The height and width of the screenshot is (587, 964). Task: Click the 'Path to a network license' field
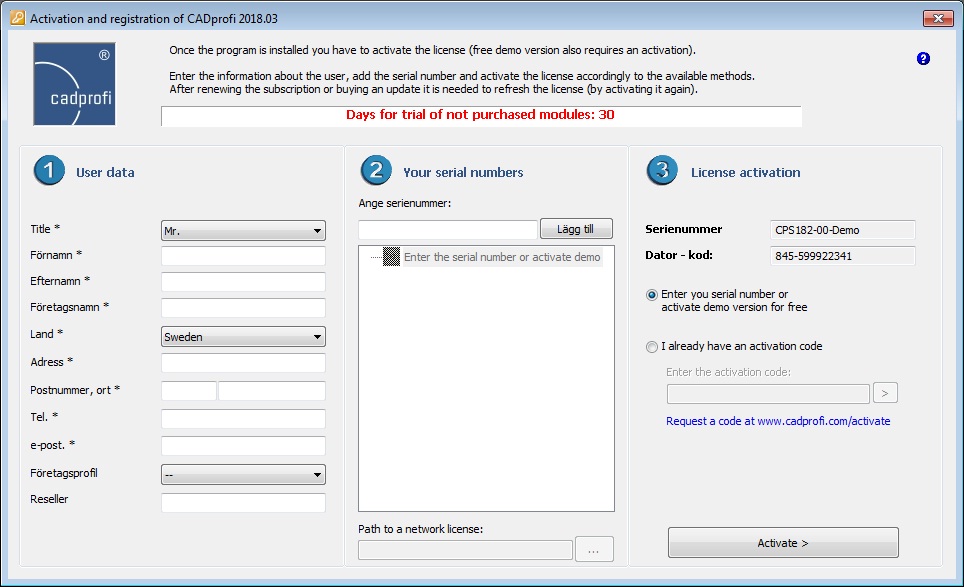465,550
